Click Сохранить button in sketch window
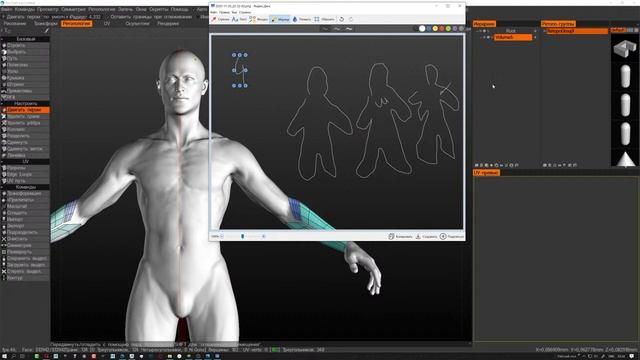The height and width of the screenshot is (360, 640). pyautogui.click(x=426, y=236)
